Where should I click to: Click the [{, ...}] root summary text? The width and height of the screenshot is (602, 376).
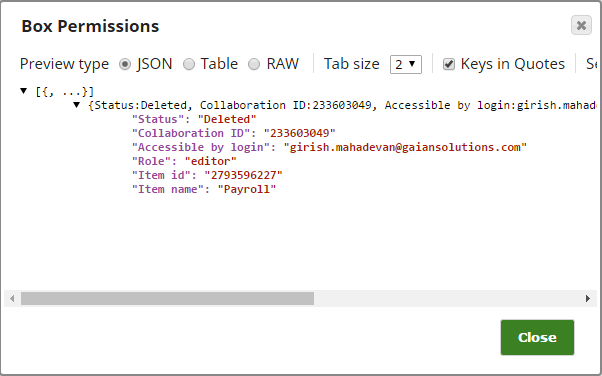pos(64,92)
